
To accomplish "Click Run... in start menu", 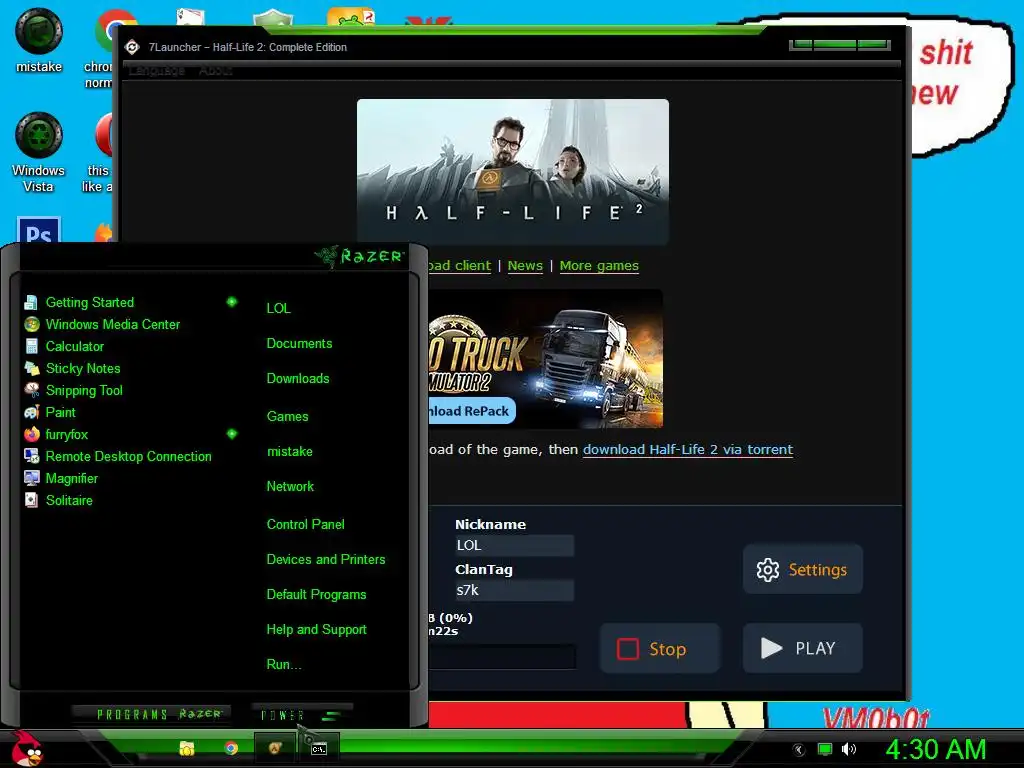I will 283,665.
